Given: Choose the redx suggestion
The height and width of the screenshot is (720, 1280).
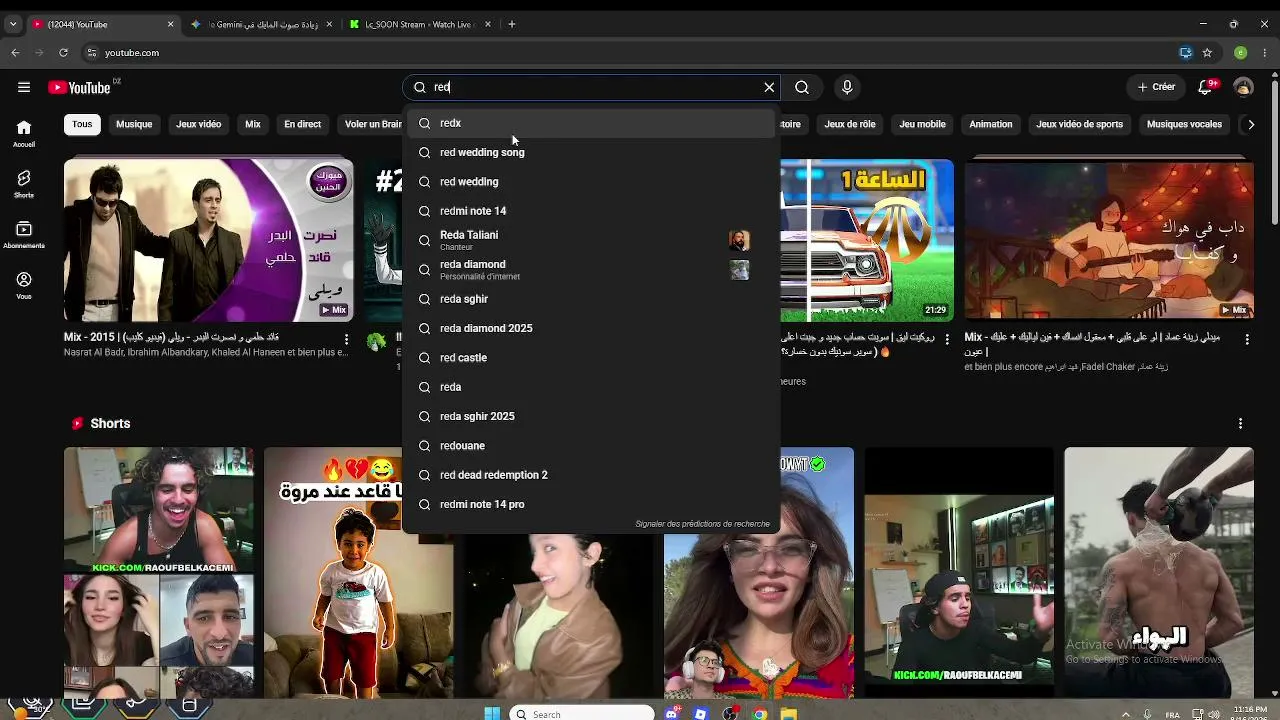Looking at the screenshot, I should click(x=591, y=123).
